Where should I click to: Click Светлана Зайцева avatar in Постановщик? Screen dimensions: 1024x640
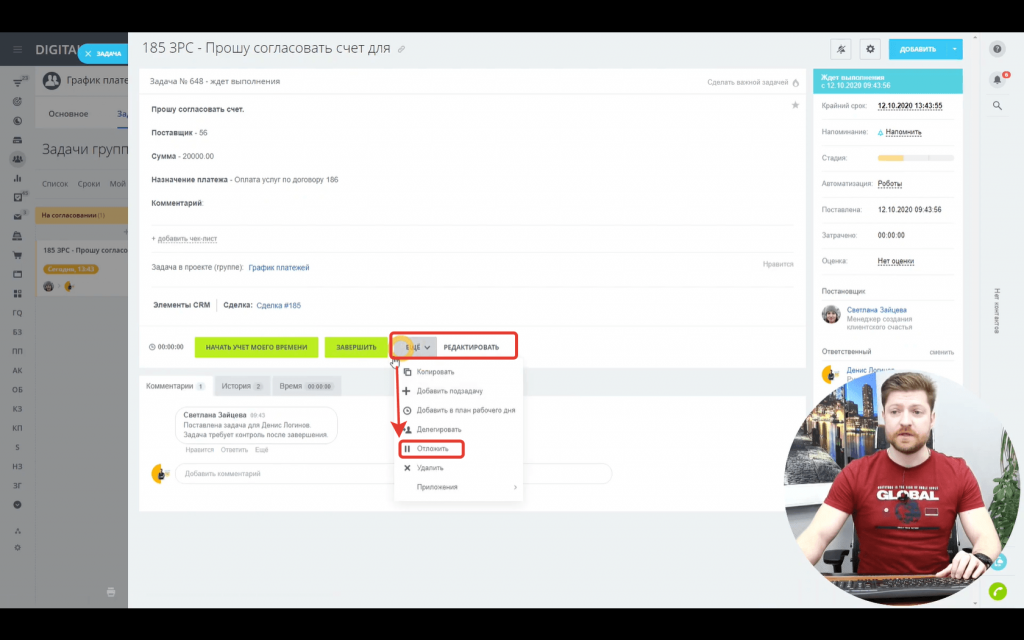pos(831,315)
